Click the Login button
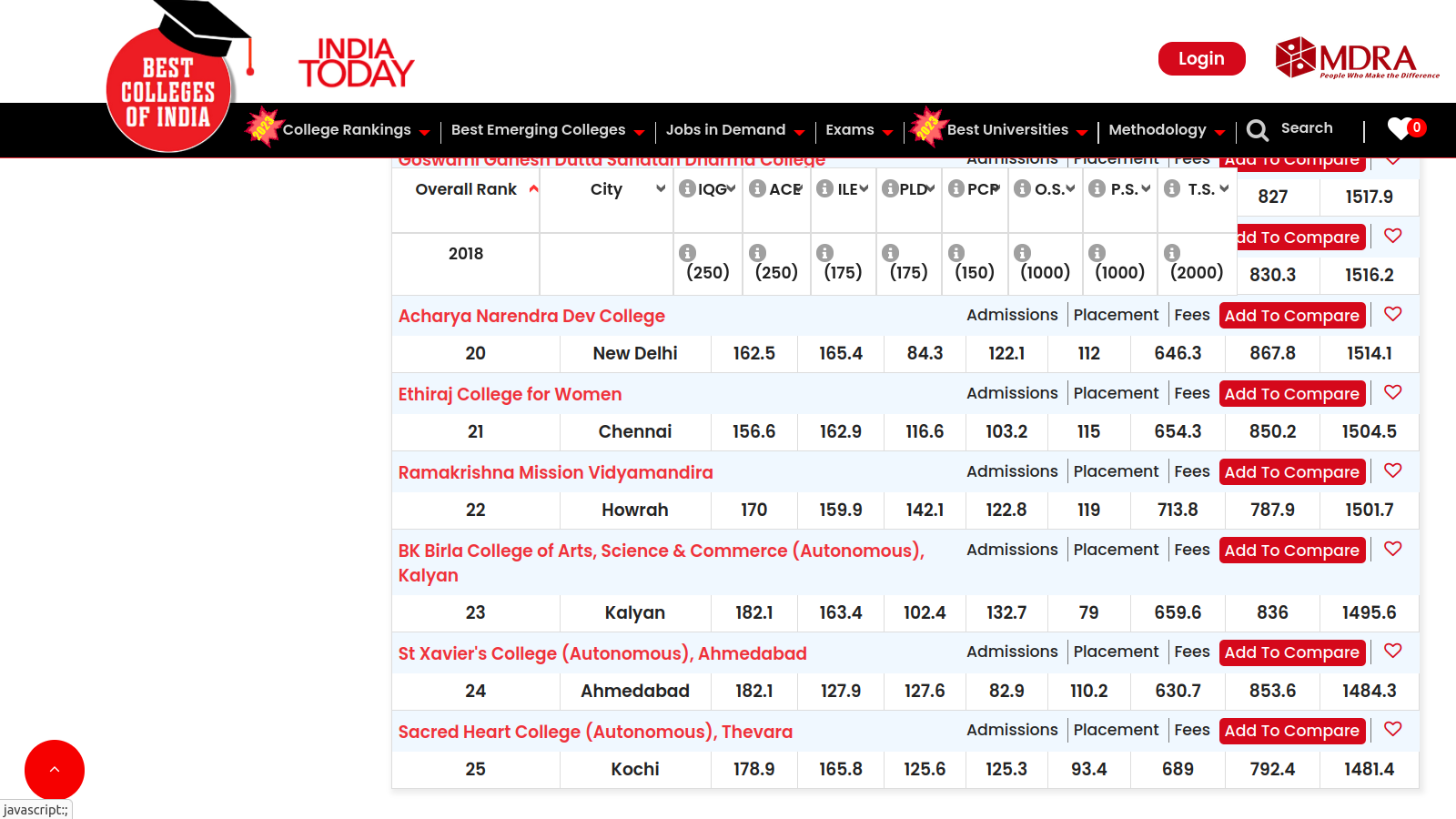This screenshot has height=819, width=1456. 1201,59
